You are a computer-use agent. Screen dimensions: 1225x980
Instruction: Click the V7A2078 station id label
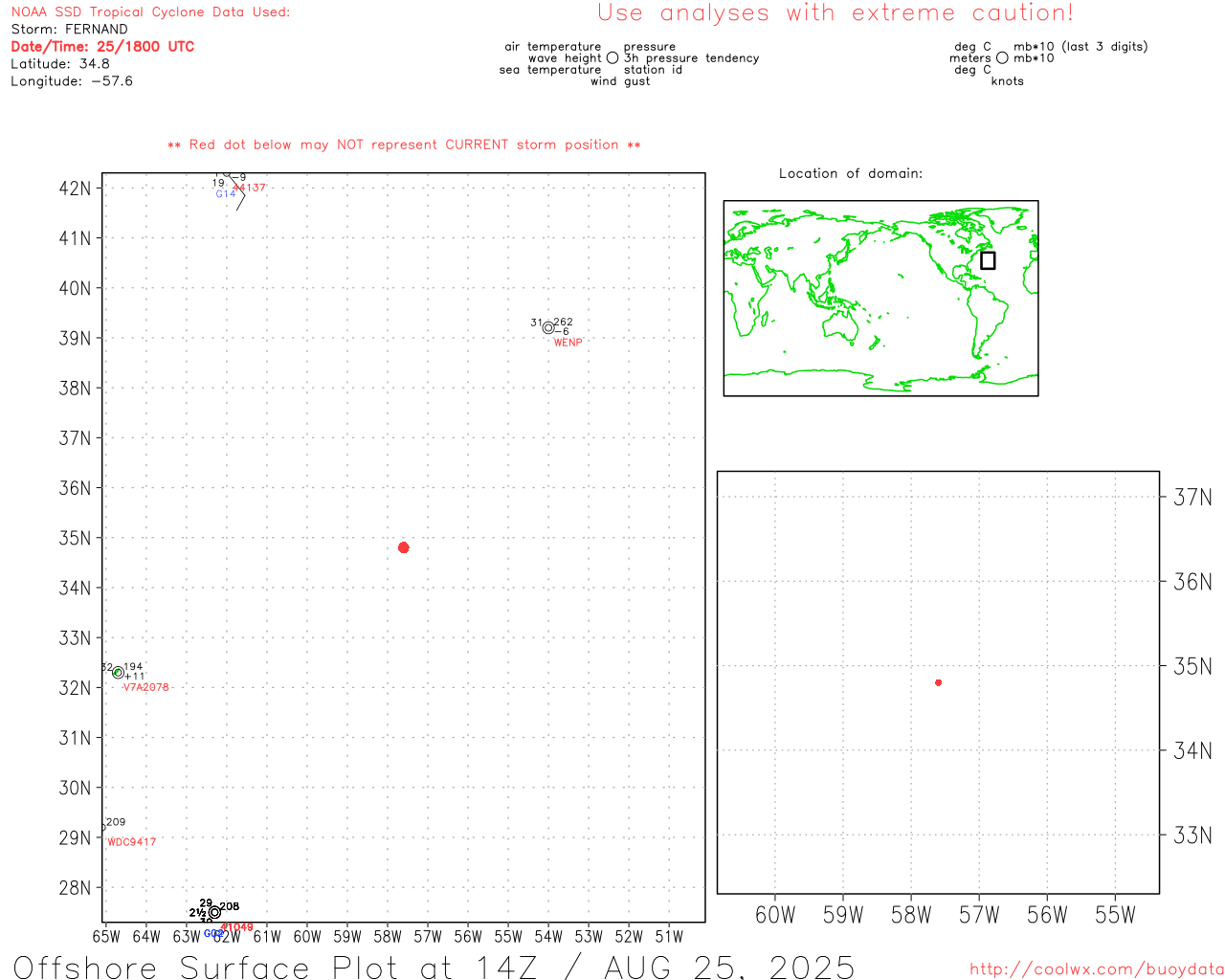coord(145,687)
